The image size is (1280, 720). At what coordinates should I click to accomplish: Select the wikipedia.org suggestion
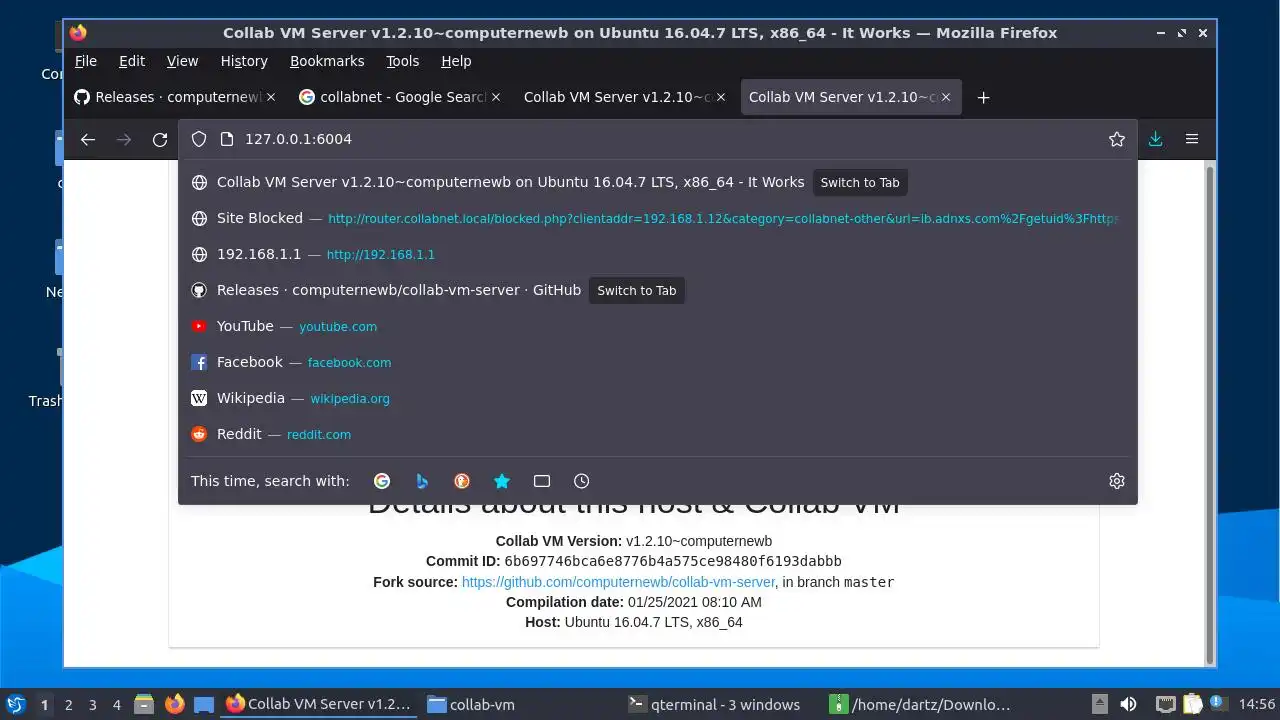[658, 398]
